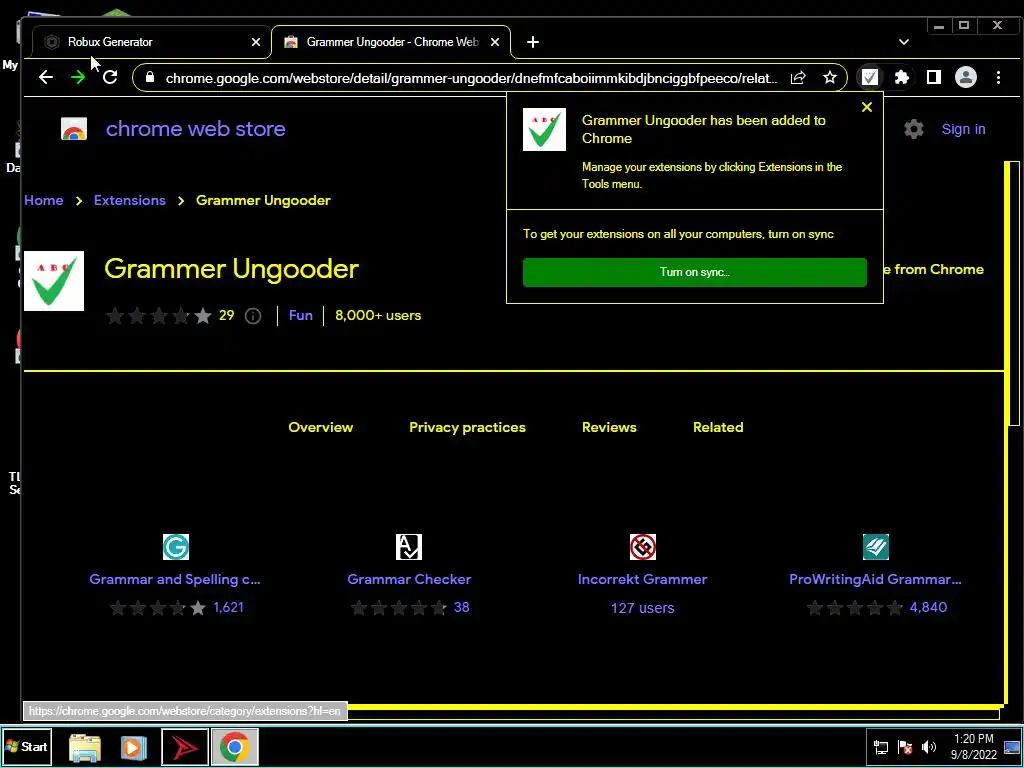The width and height of the screenshot is (1024, 768).
Task: Go to Home breadcrumb link
Action: (x=44, y=200)
